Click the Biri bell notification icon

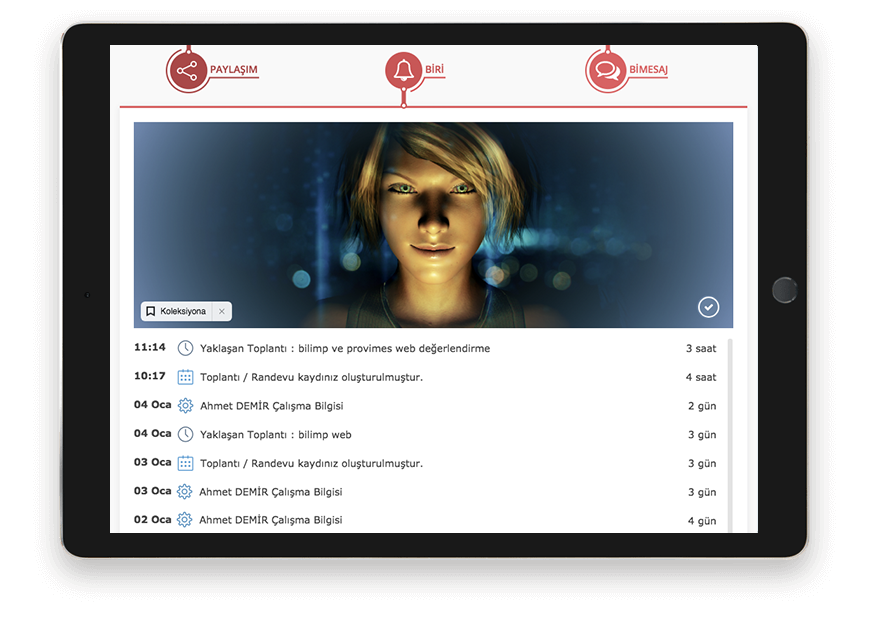(403, 71)
